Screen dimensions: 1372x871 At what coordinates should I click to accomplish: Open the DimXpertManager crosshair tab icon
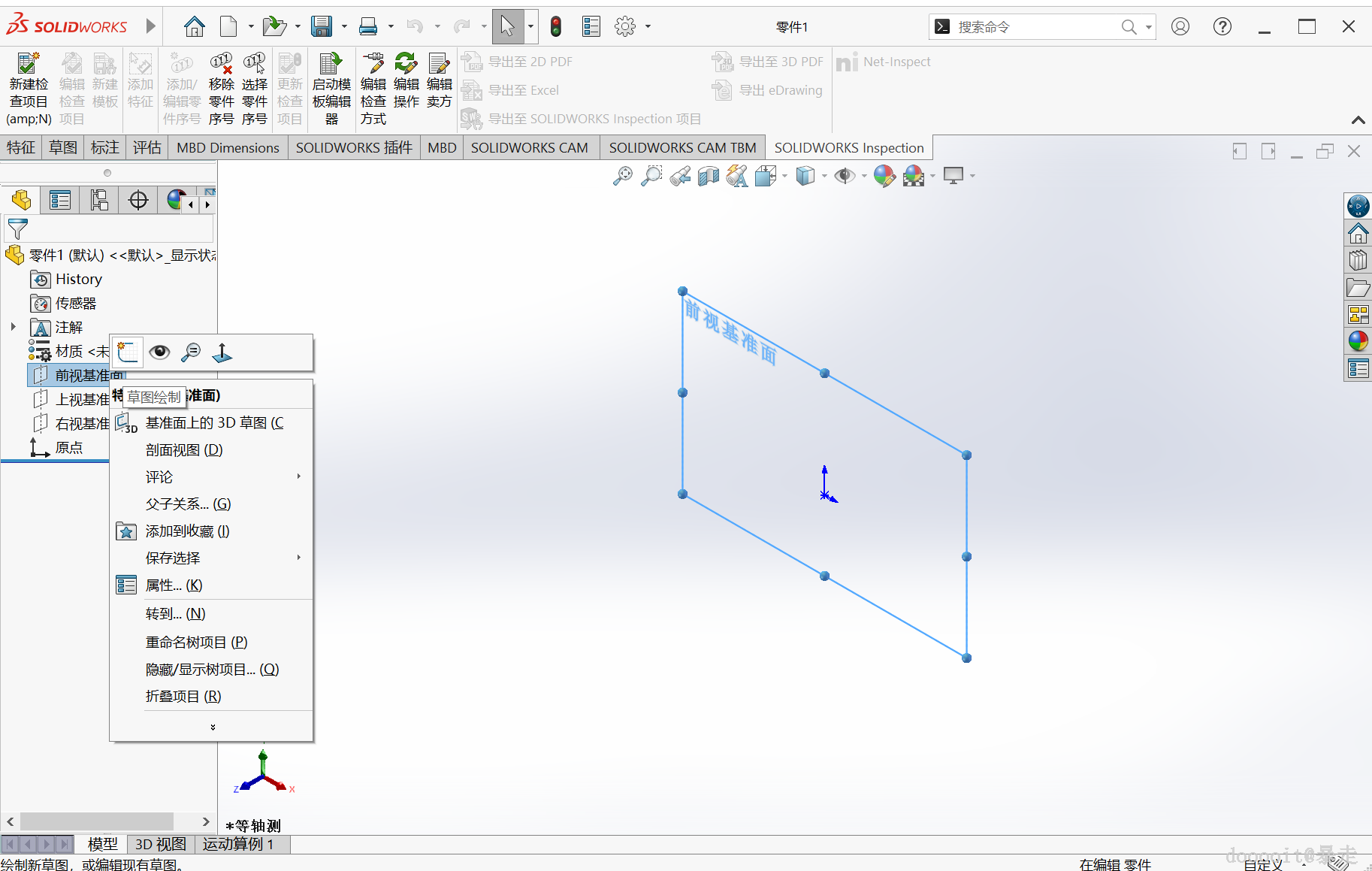click(138, 200)
